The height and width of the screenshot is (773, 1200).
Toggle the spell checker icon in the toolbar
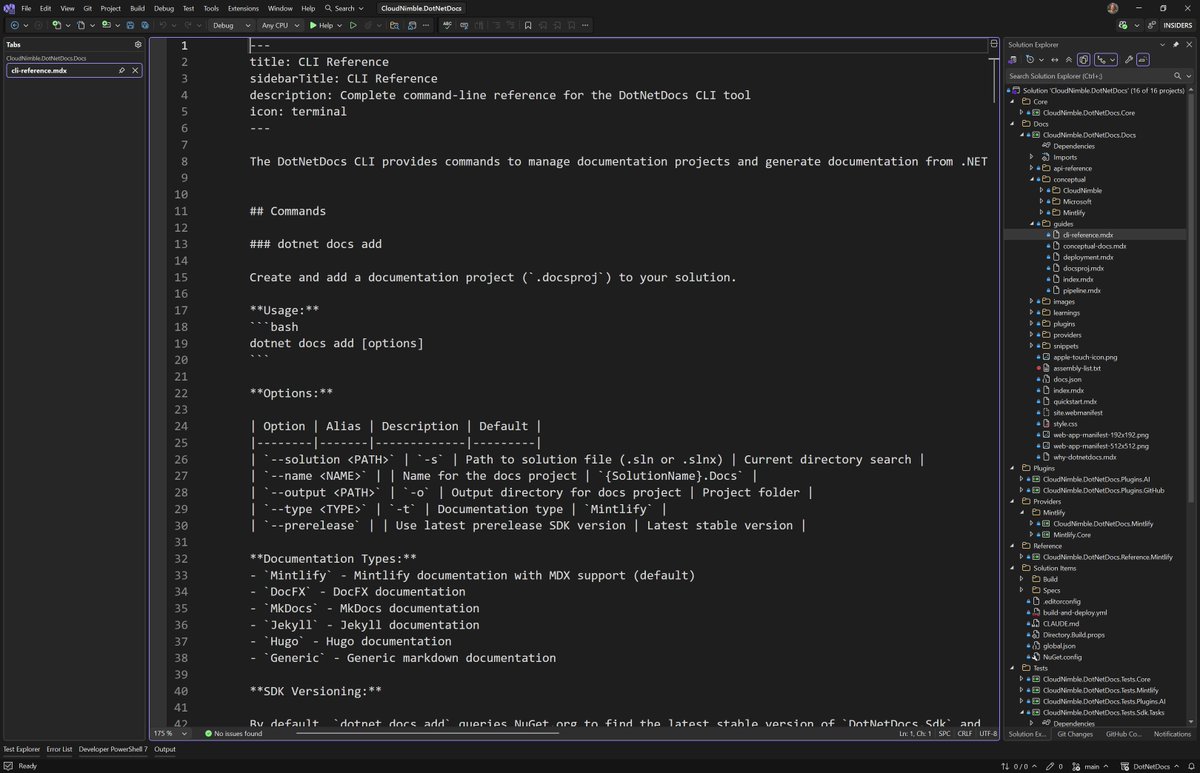pos(447,25)
